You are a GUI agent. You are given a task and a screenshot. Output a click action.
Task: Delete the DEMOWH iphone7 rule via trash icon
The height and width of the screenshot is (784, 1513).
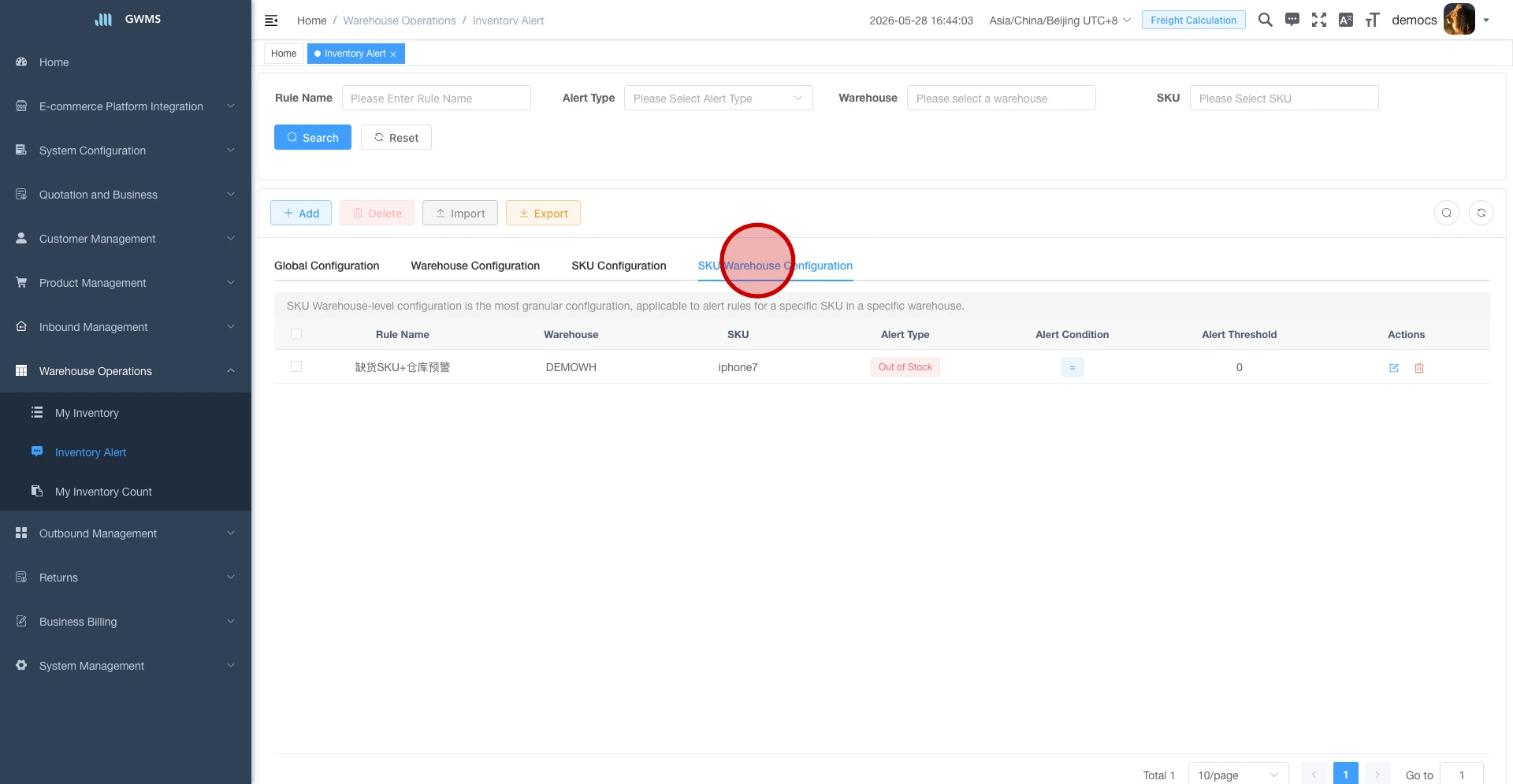1419,368
